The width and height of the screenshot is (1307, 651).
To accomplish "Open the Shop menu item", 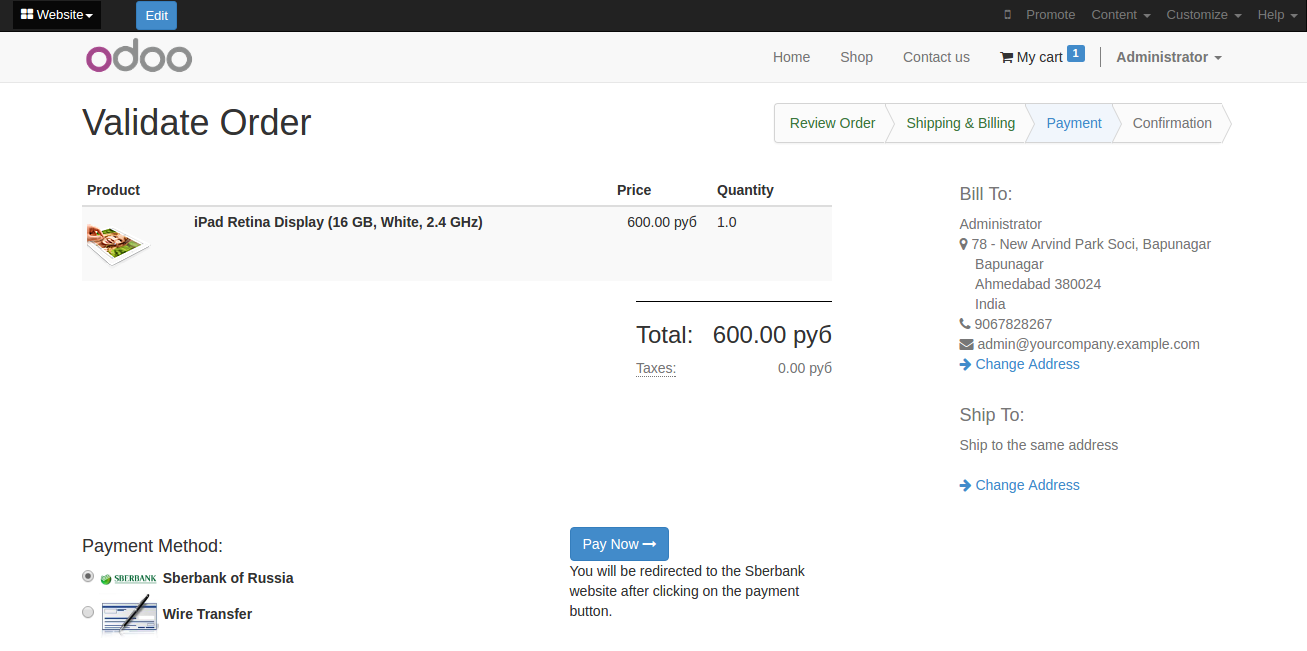I will (857, 57).
